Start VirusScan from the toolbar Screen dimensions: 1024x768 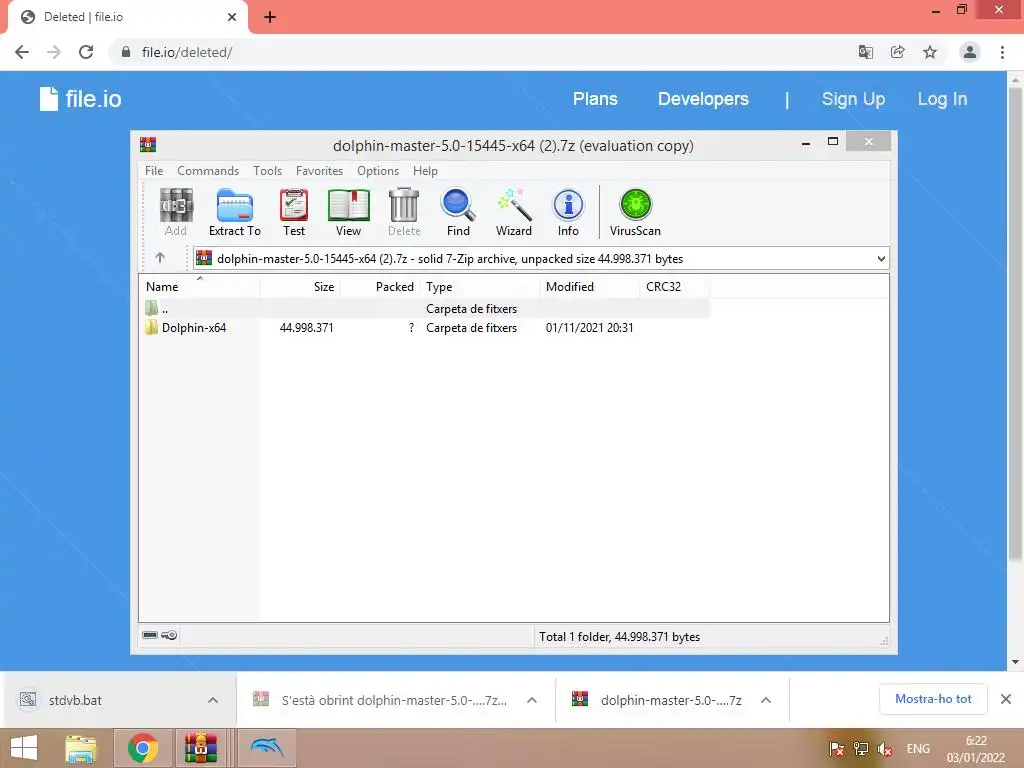[635, 212]
